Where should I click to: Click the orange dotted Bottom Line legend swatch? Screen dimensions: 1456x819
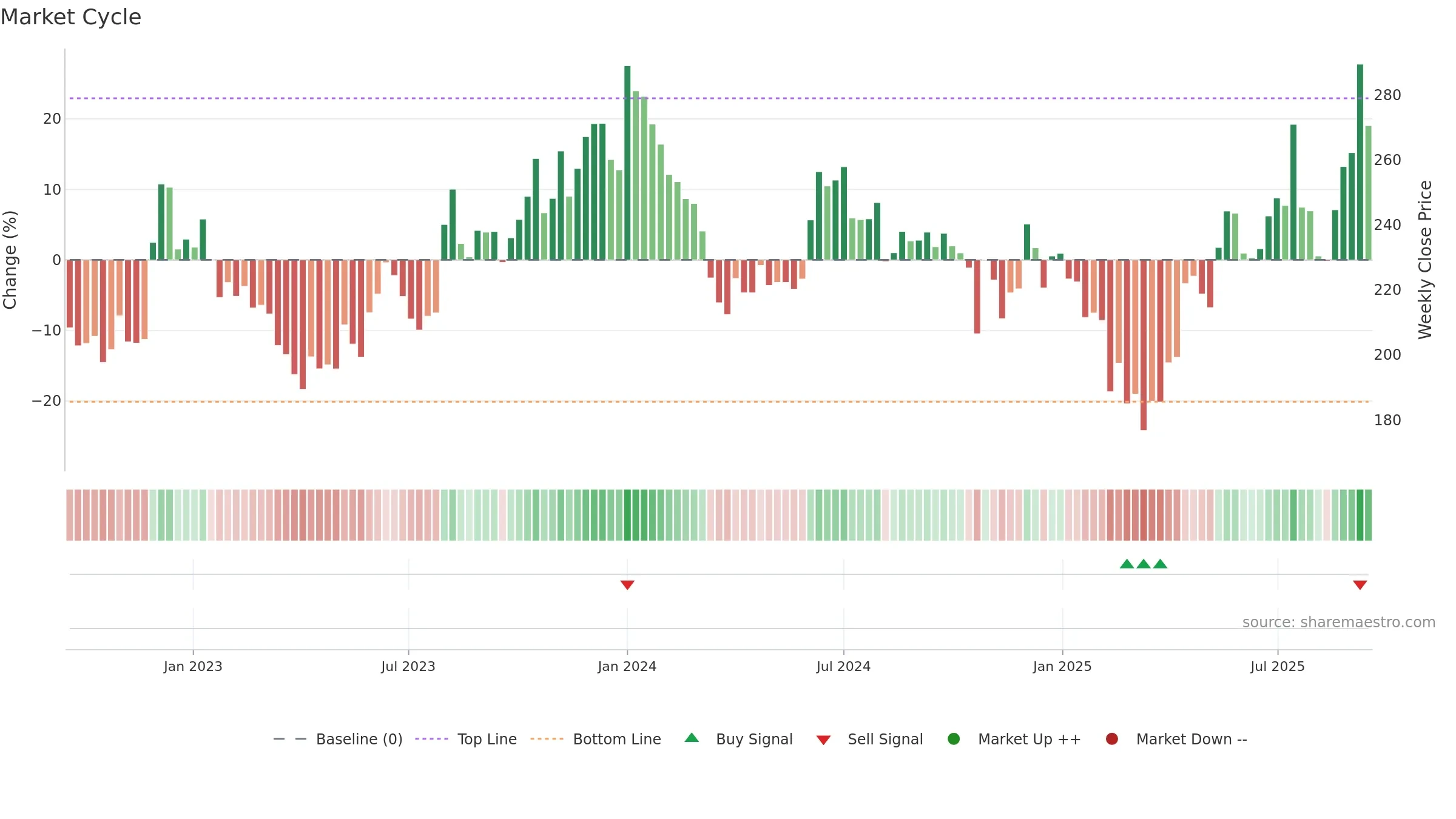pos(547,739)
